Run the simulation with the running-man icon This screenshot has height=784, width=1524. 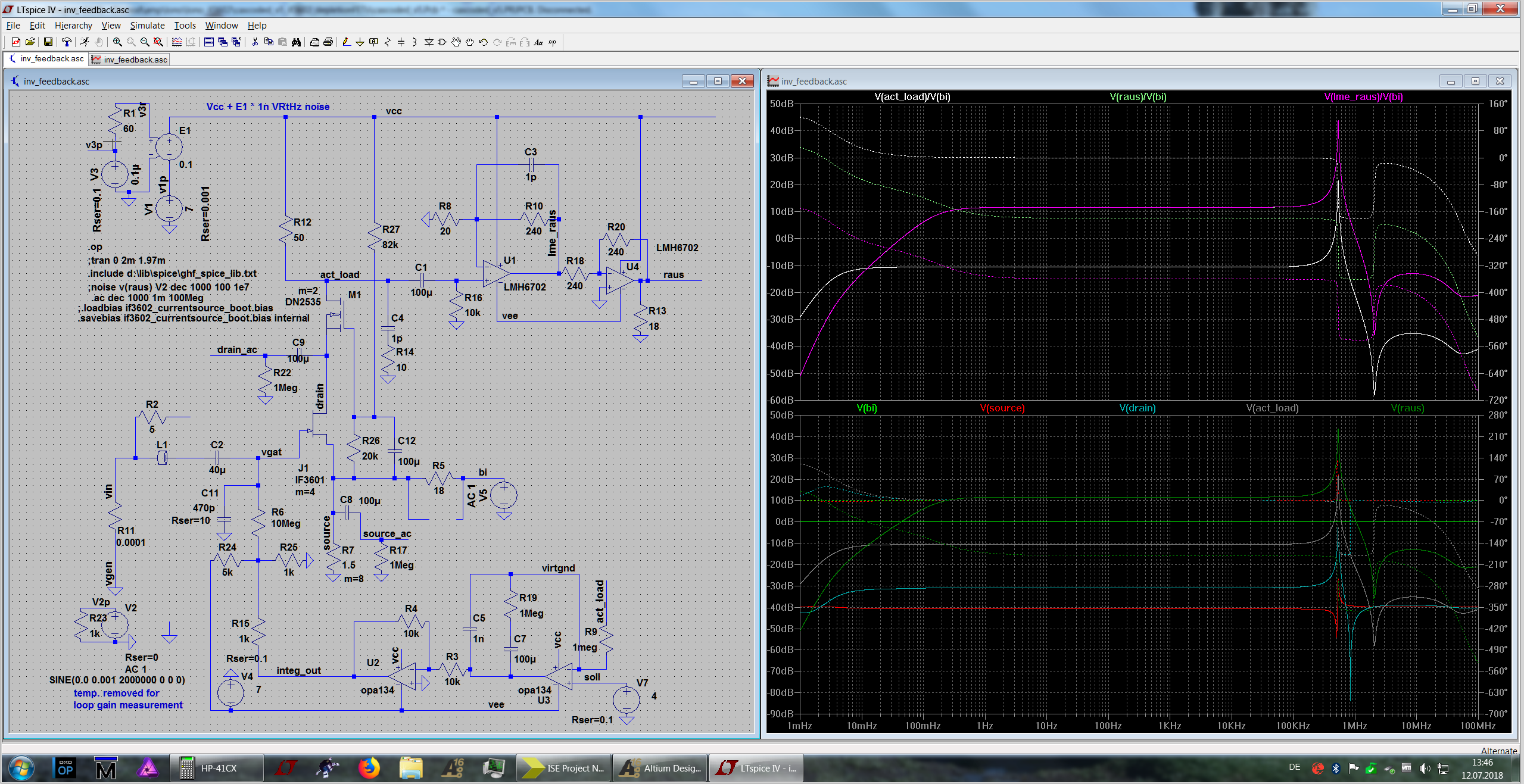click(85, 42)
